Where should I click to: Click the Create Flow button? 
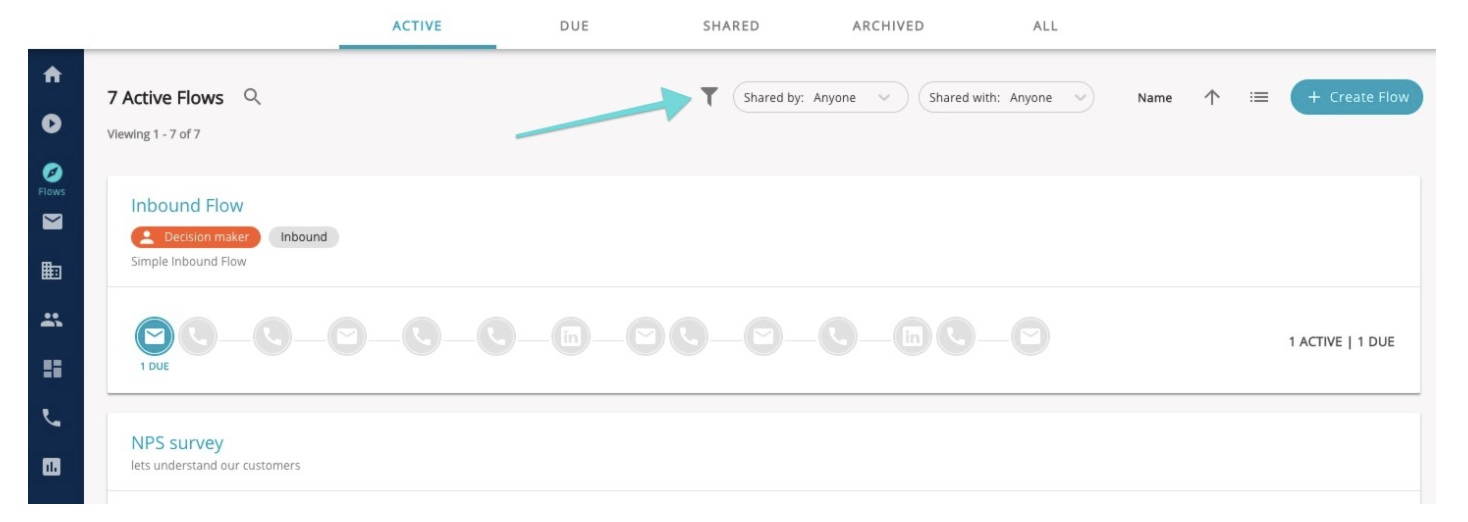coord(1356,97)
